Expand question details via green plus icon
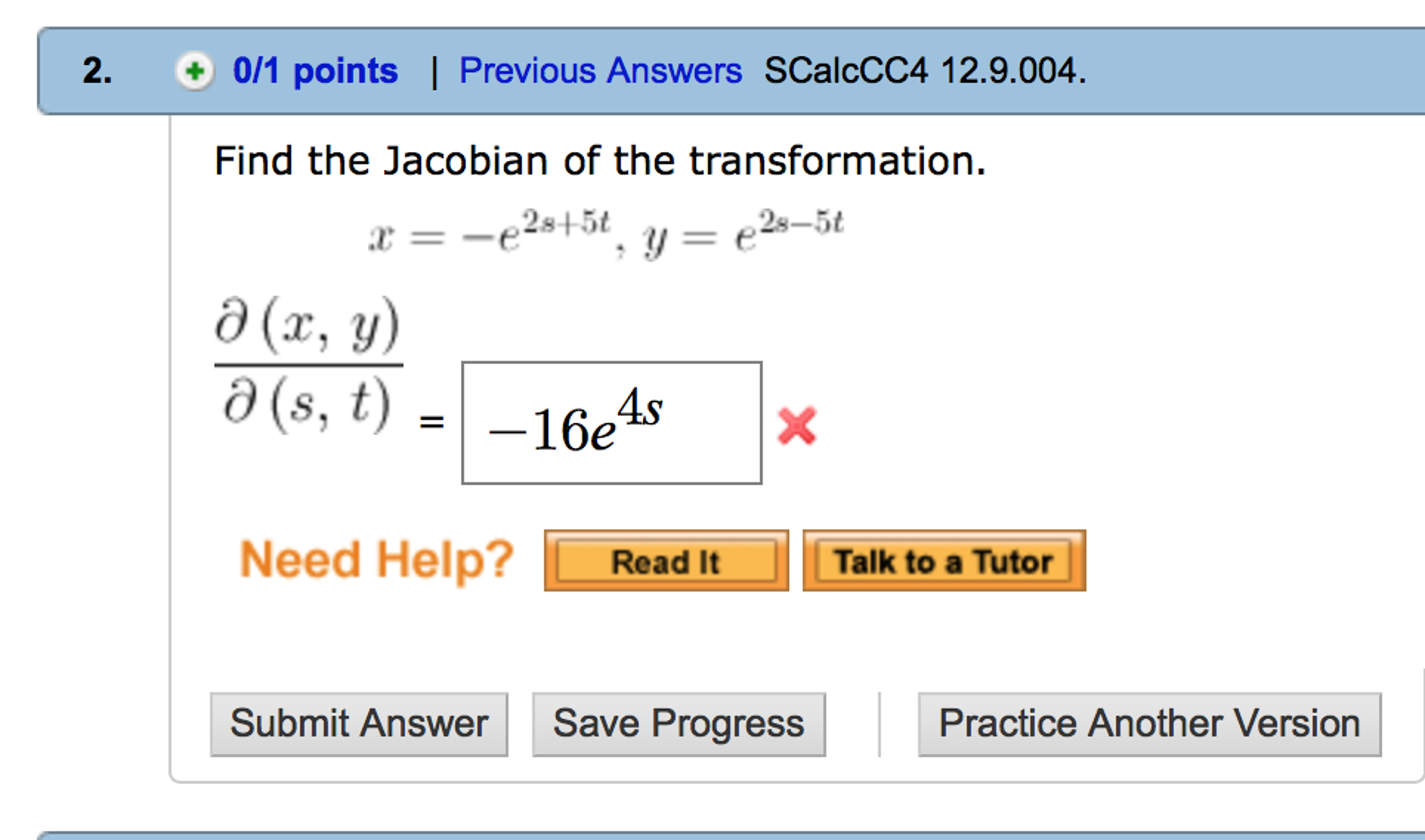 click(195, 70)
